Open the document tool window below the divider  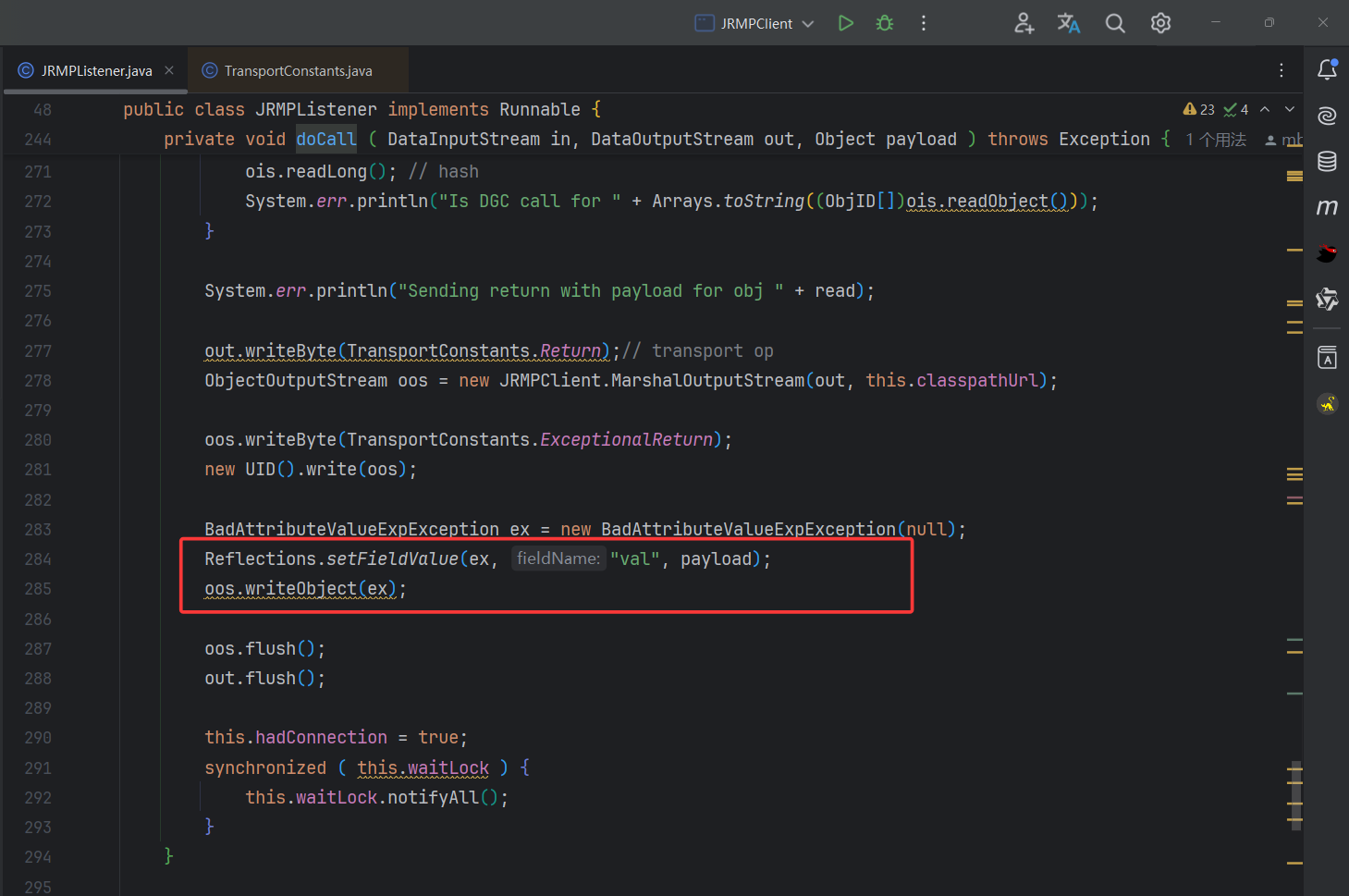(1327, 358)
